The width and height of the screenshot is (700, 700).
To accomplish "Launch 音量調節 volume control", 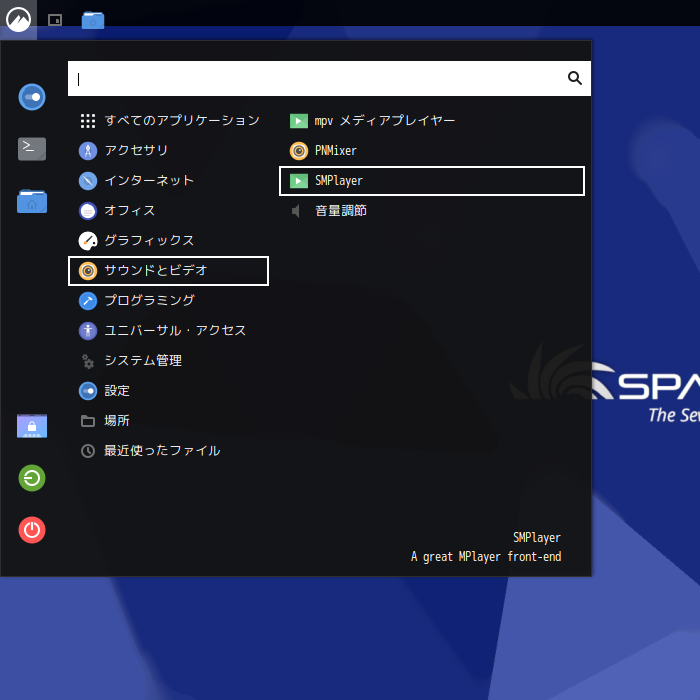I will point(432,211).
